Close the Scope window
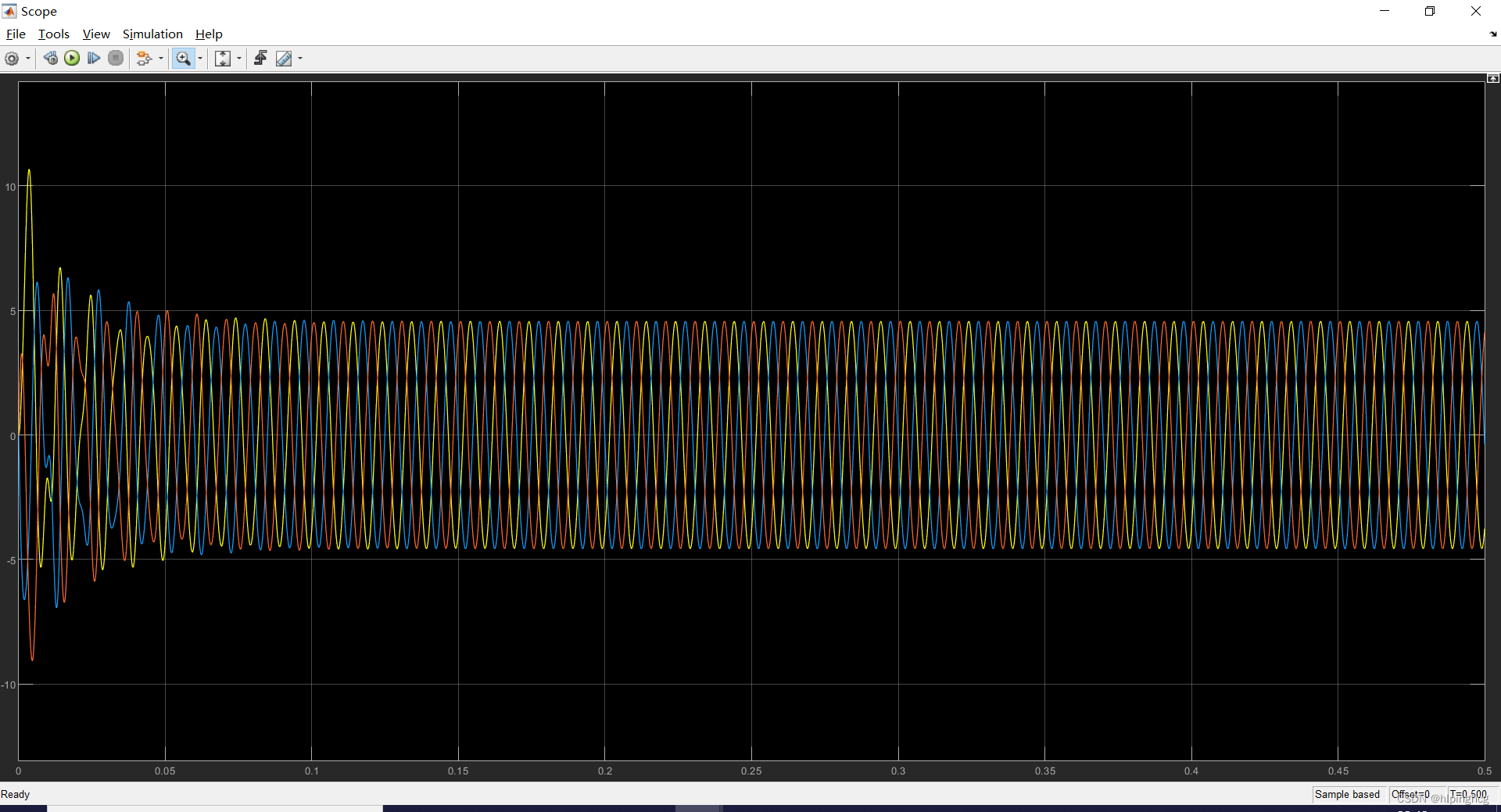 [x=1476, y=11]
